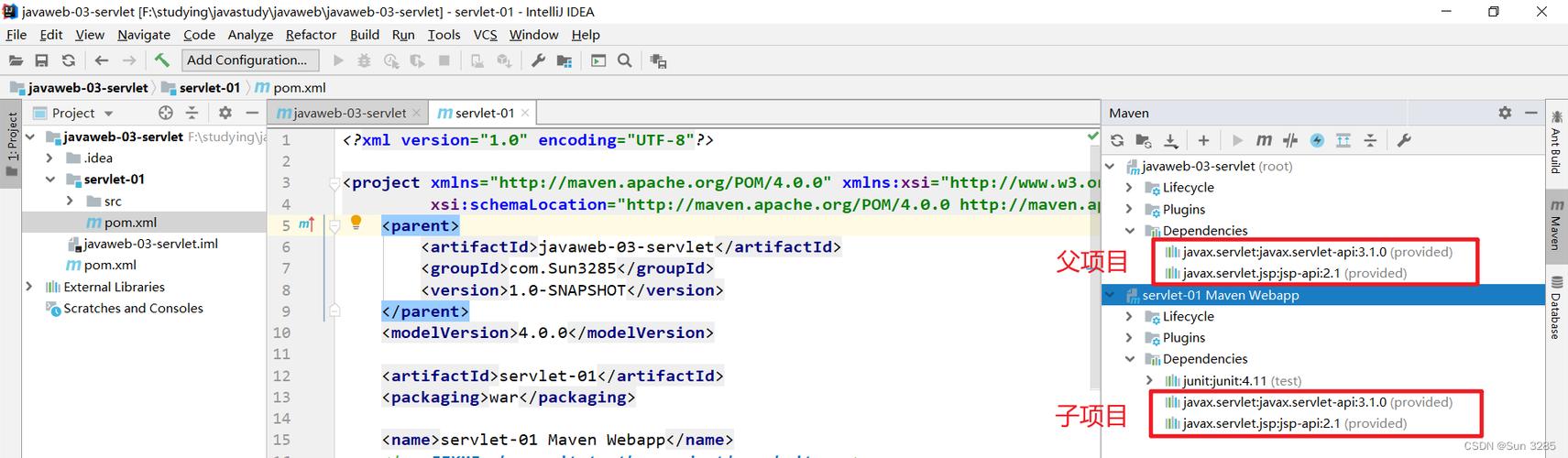Click Download Sources and Documentation icon

1171,140
